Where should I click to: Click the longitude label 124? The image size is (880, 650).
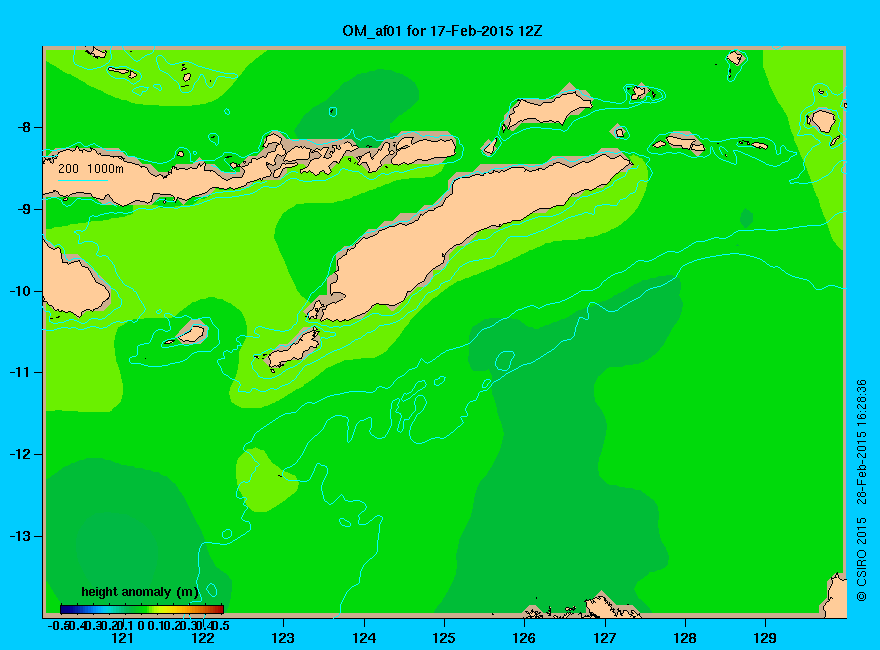pyautogui.click(x=364, y=638)
